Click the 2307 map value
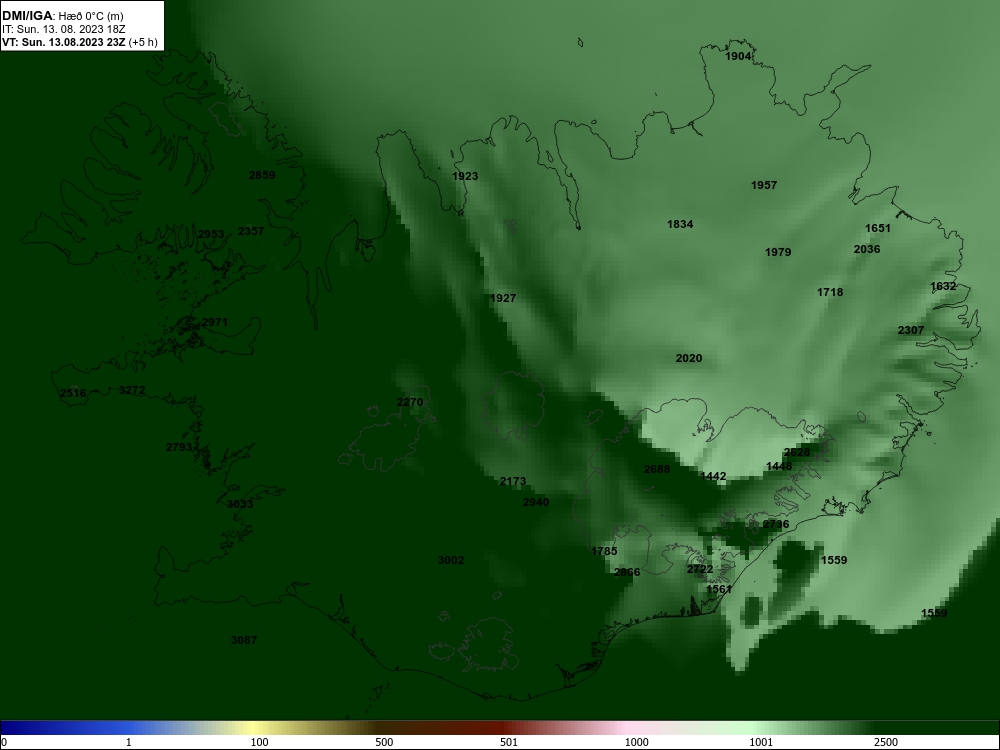The width and height of the screenshot is (1000, 750). click(911, 330)
